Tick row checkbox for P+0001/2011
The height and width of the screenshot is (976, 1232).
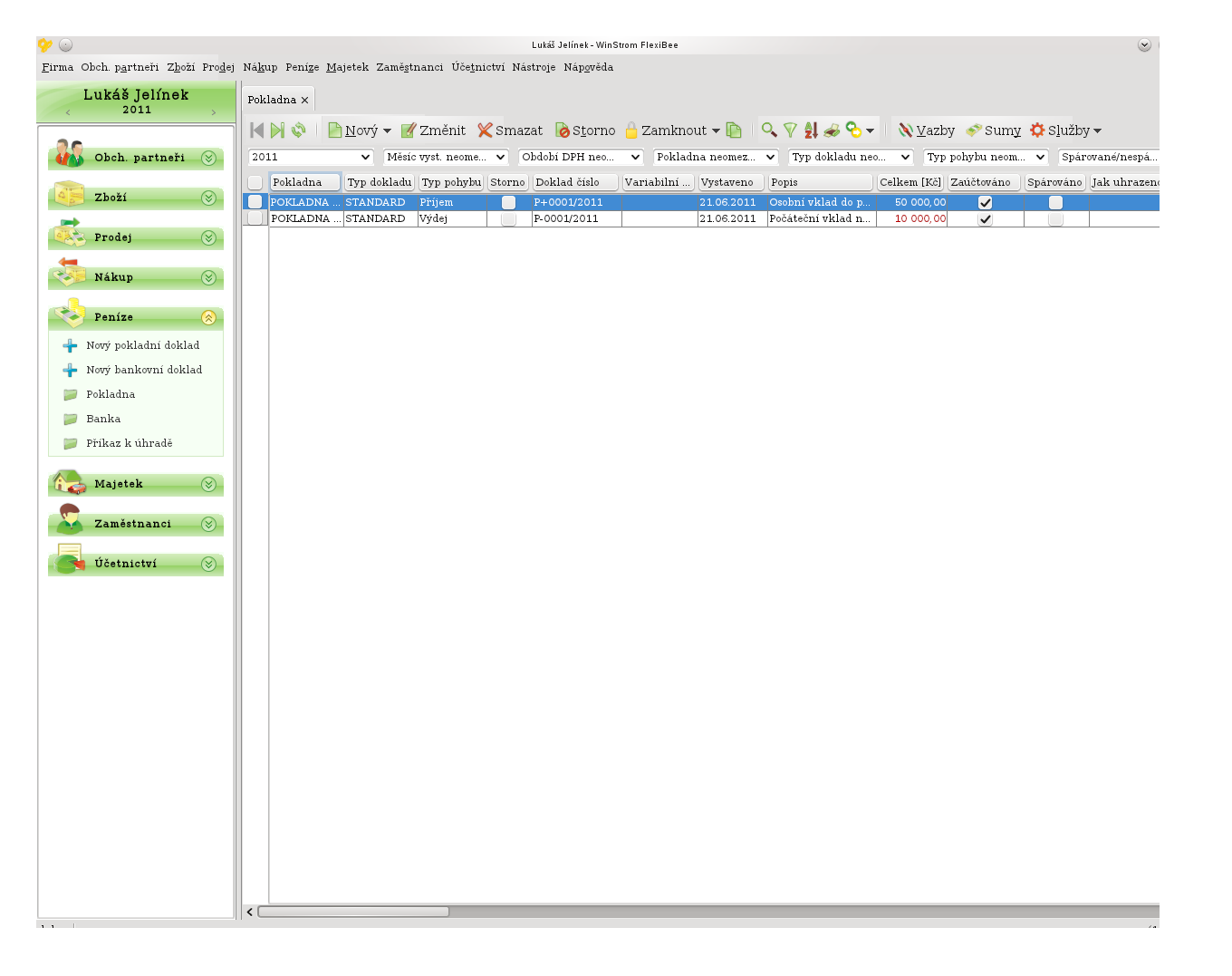point(255,202)
